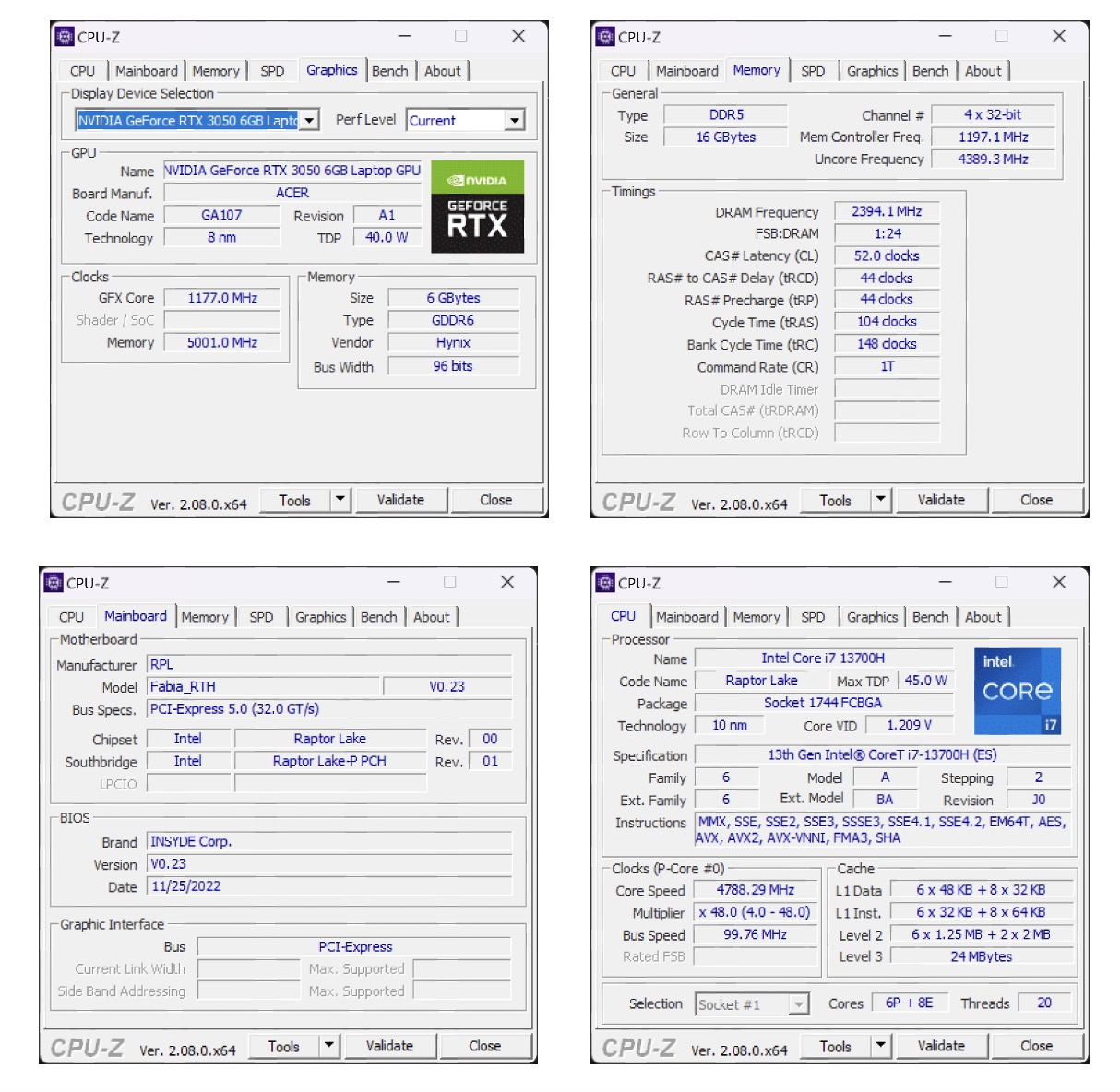Open Tools dropdown arrow in Mainboard window
Viewport: 1120px width, 1092px height.
(329, 1046)
